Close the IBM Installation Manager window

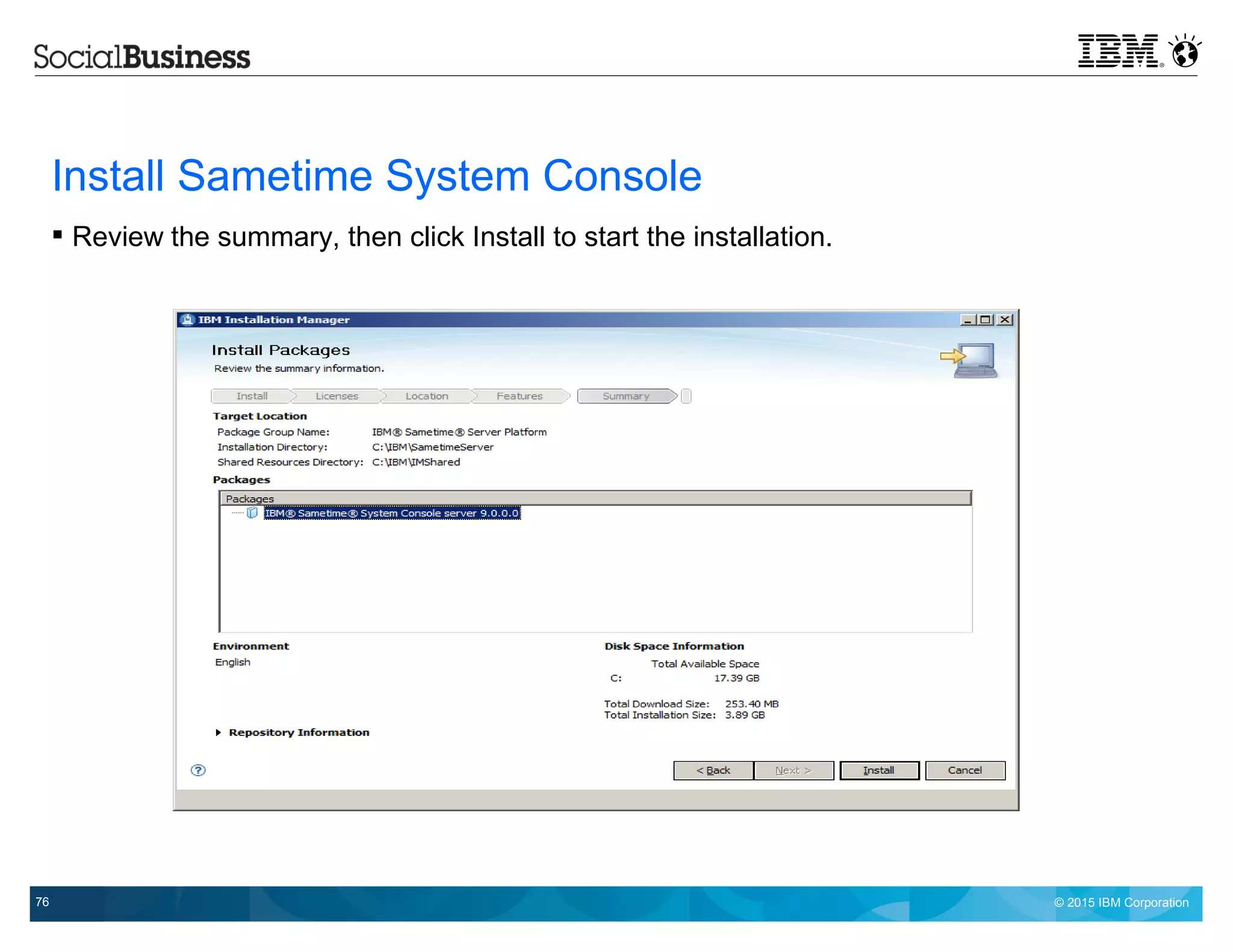(x=1005, y=320)
